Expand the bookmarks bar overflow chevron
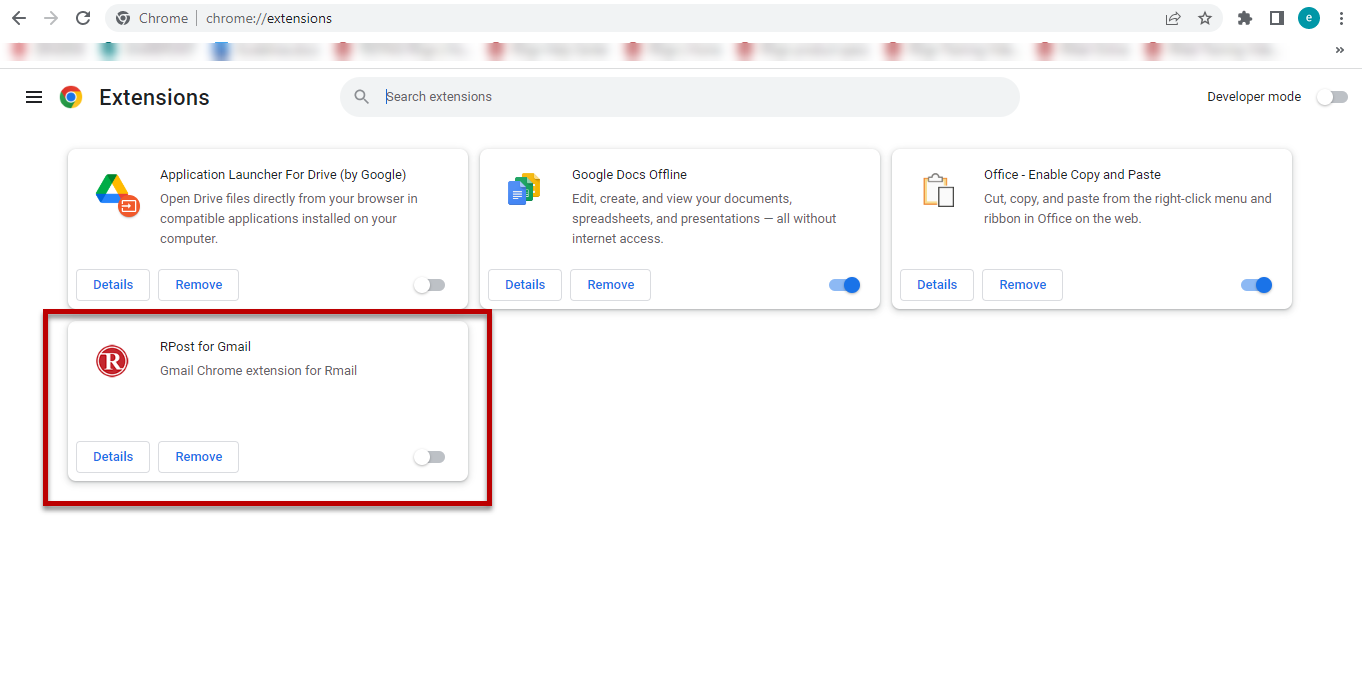 (x=1340, y=50)
